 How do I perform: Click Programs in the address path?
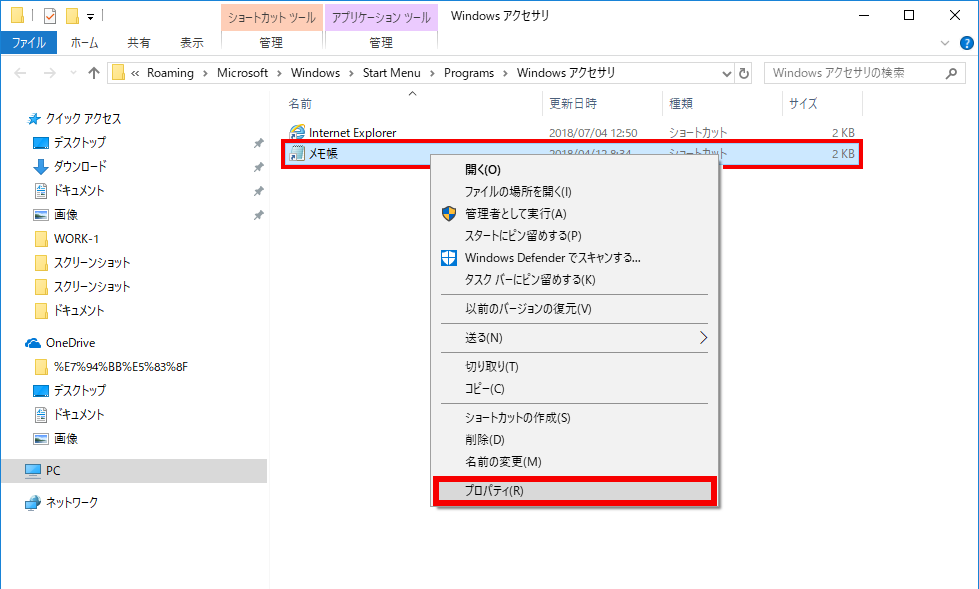(469, 73)
